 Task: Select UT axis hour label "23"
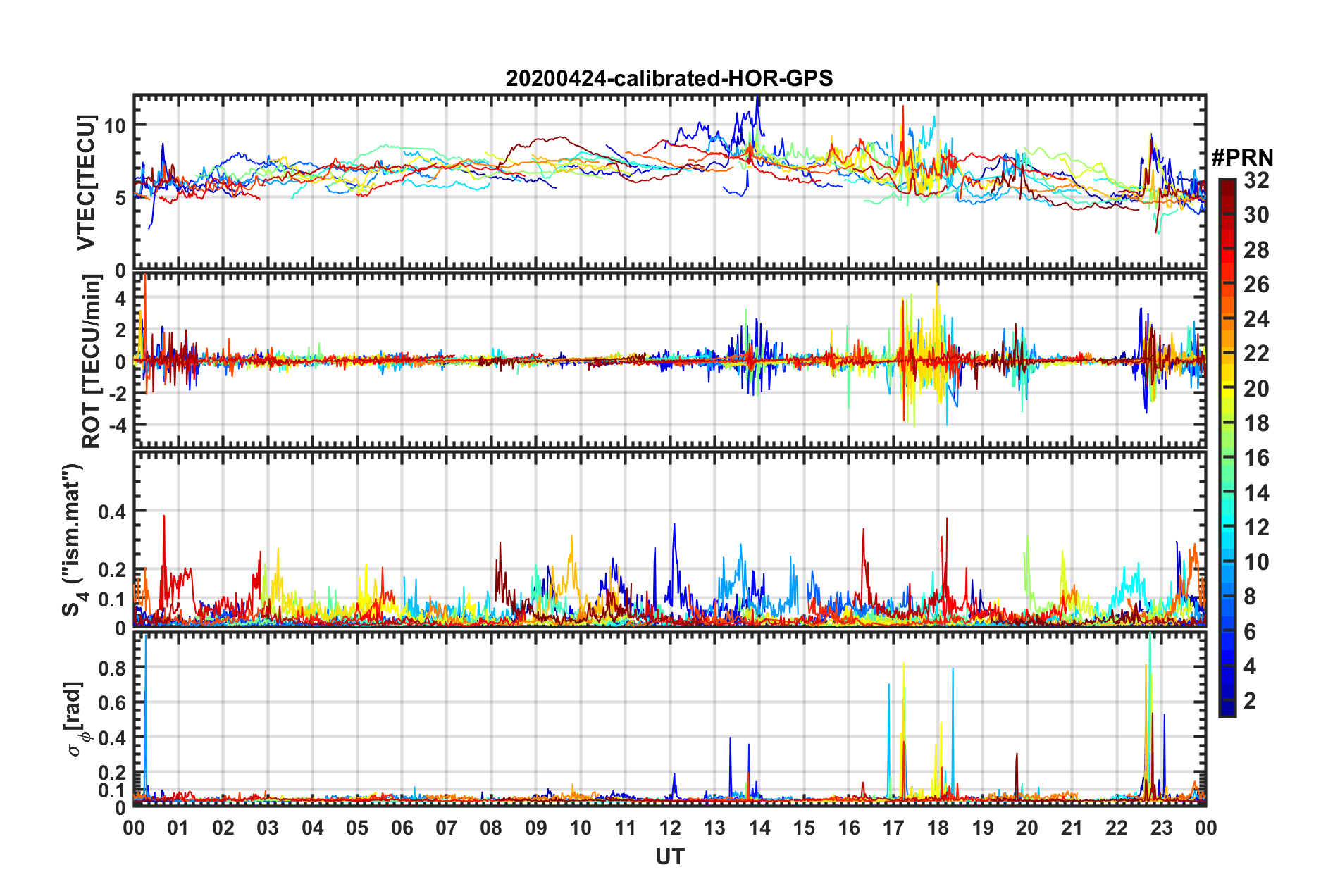(1161, 828)
